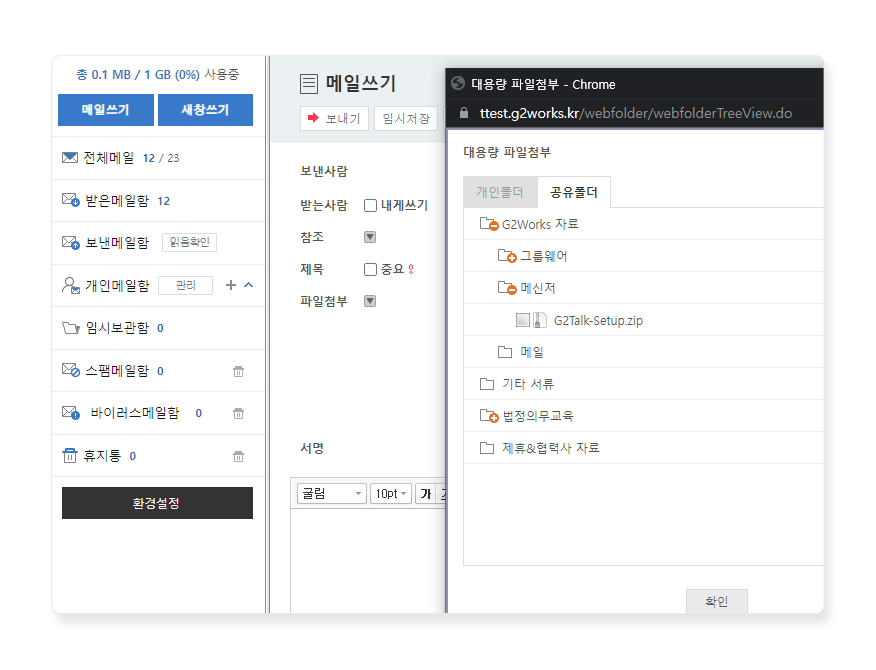Screen dimensions: 876x670
Task: Empty 스팸메일함 using its trash icon
Action: click(x=238, y=372)
